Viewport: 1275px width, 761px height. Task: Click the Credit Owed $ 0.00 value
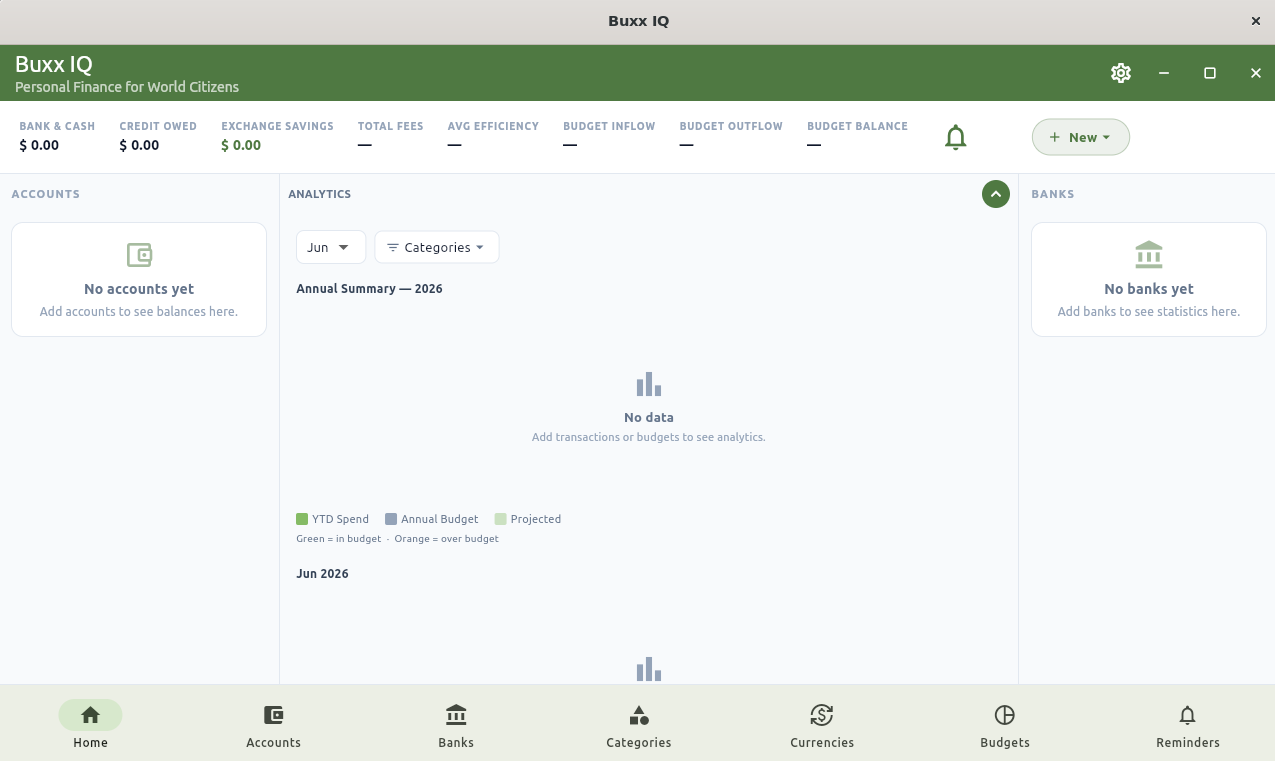[x=139, y=145]
